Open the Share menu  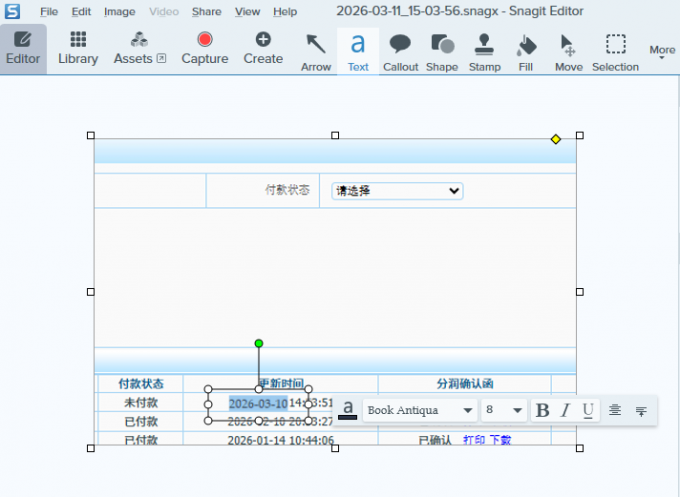pos(206,12)
